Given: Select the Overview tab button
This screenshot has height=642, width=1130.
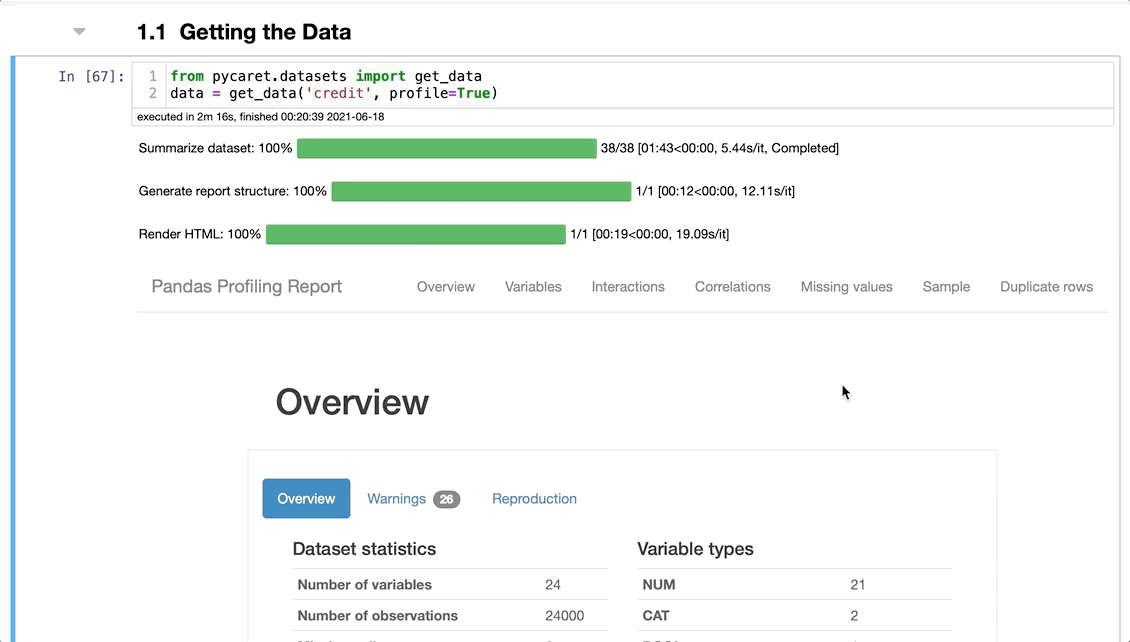Looking at the screenshot, I should [x=306, y=499].
